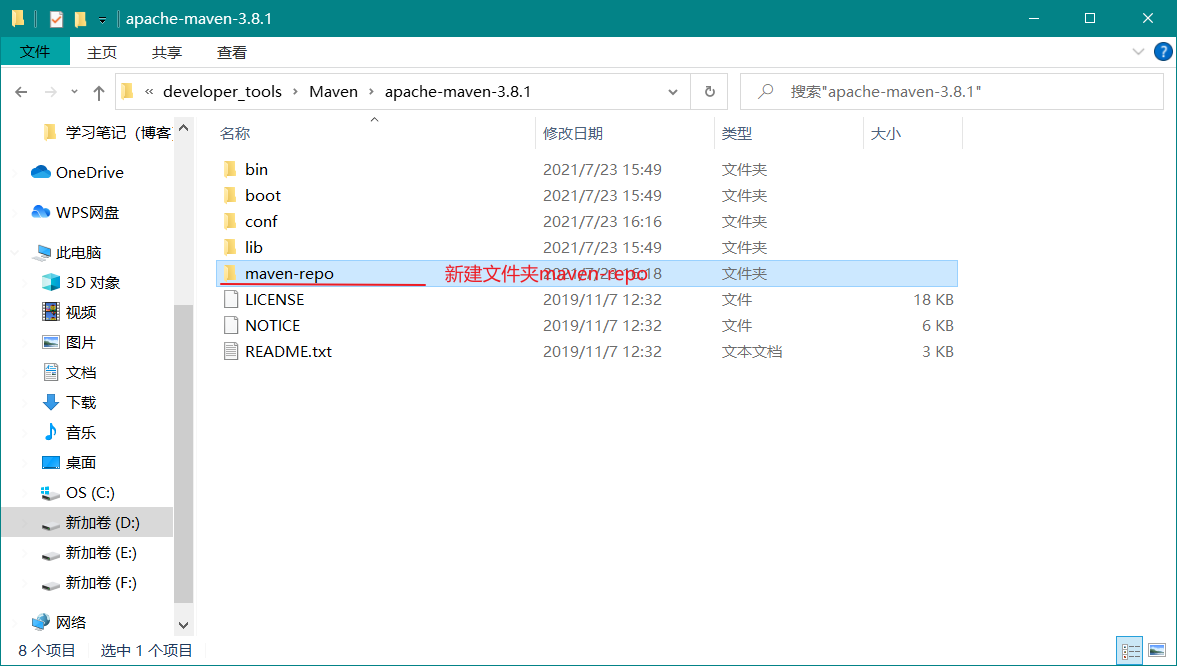Screen dimensions: 1177x666
Task: Click the developer_tools breadcrumb
Action: click(x=222, y=92)
